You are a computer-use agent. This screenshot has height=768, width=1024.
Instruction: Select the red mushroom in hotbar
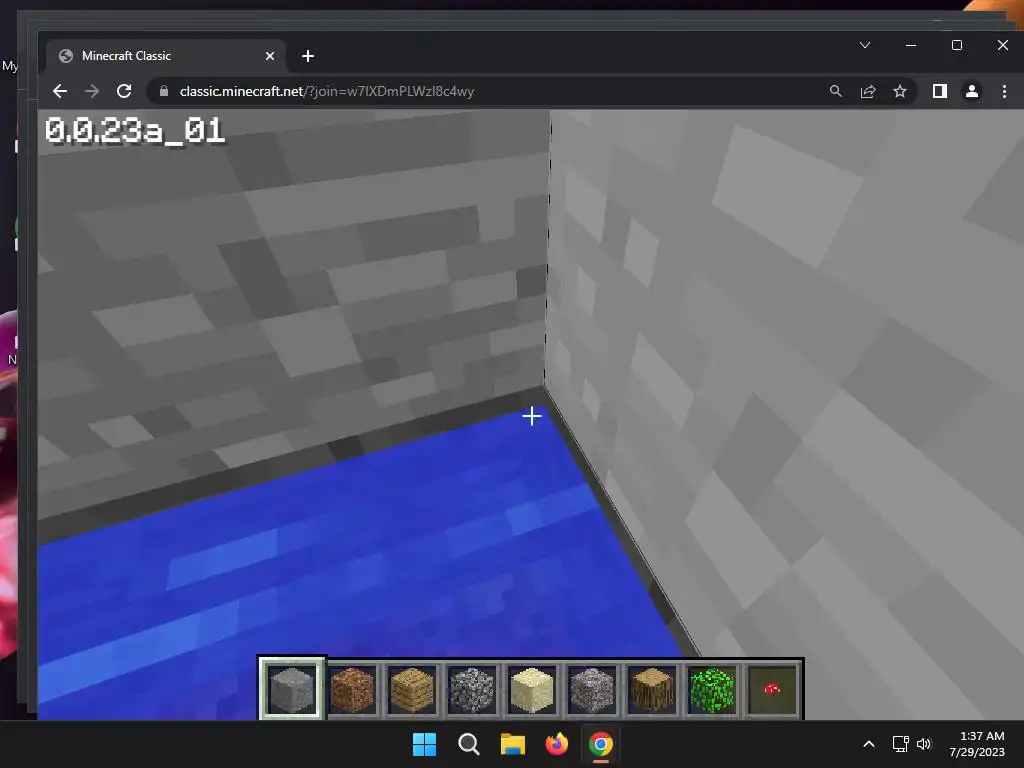coord(772,690)
